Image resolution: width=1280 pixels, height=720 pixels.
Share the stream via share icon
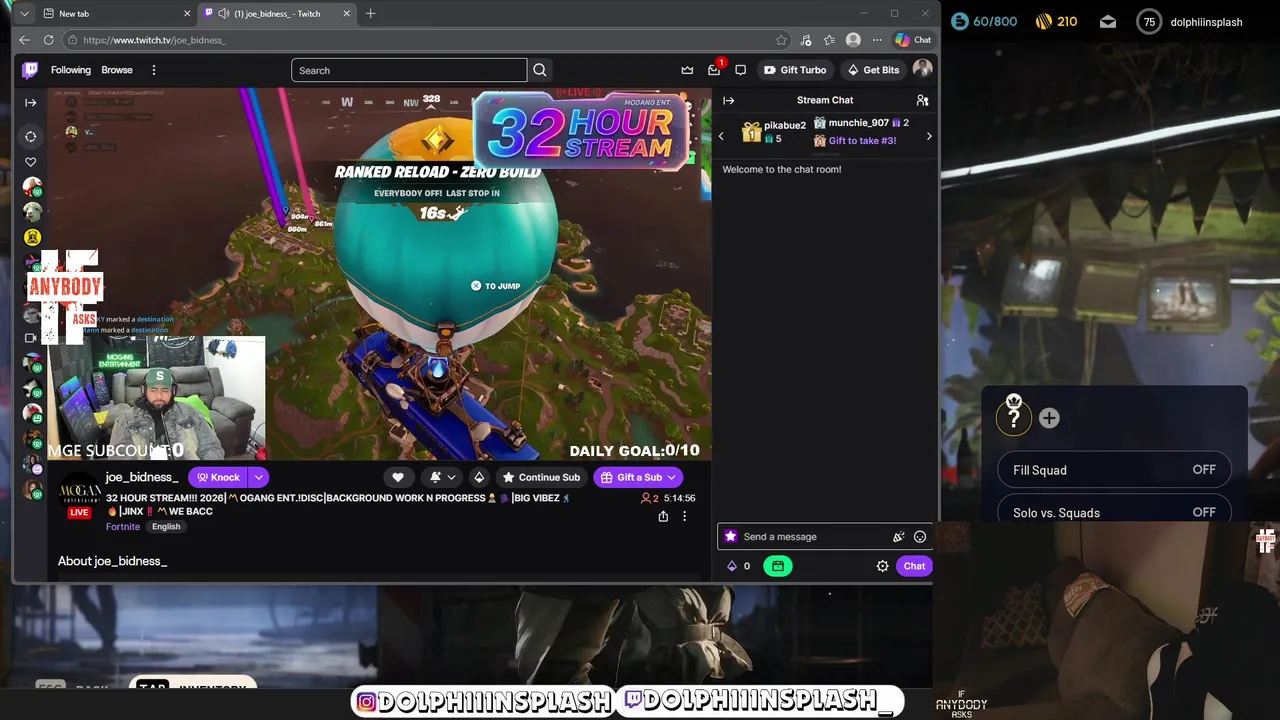tap(663, 516)
